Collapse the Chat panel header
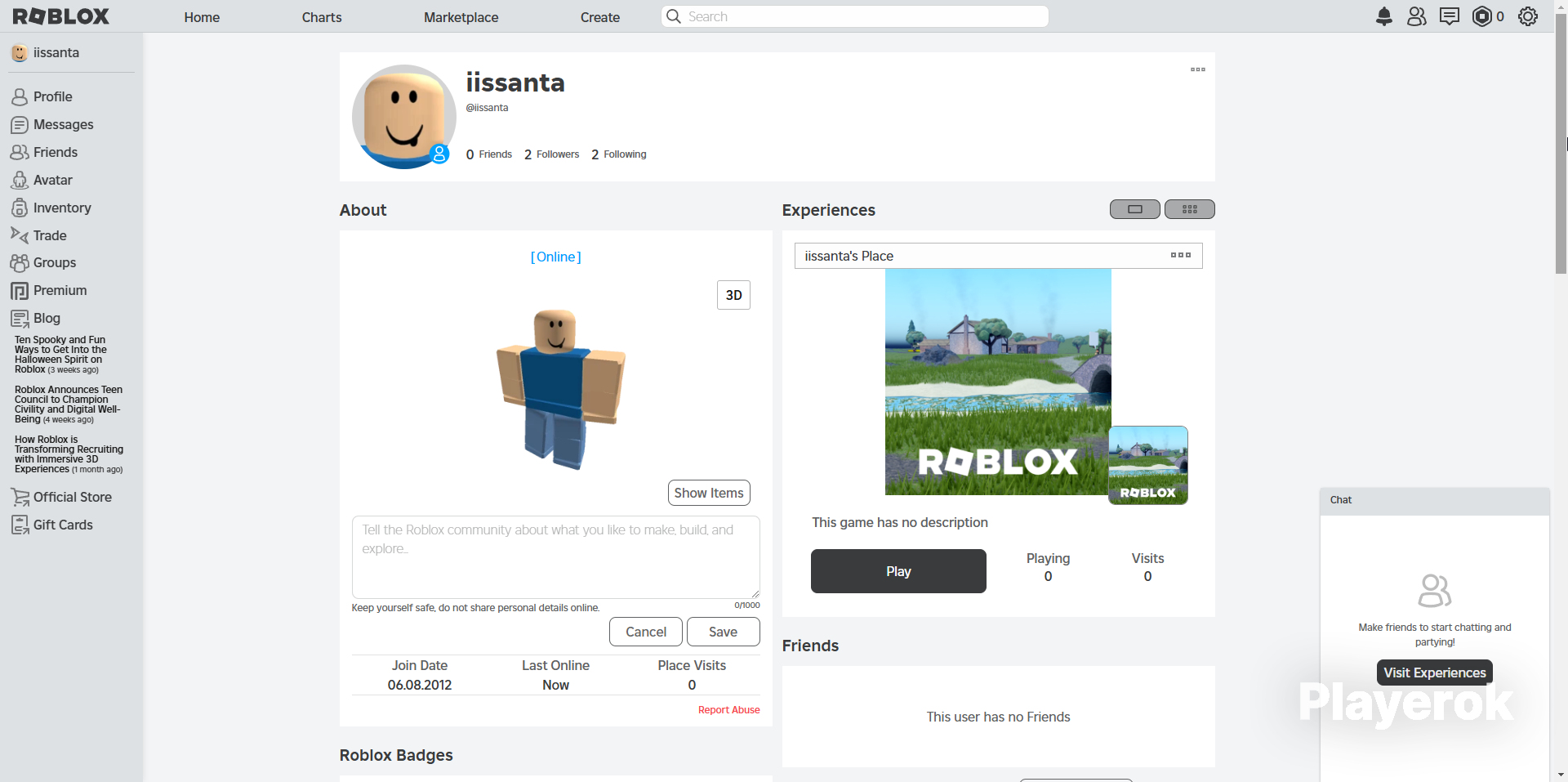 [1434, 500]
